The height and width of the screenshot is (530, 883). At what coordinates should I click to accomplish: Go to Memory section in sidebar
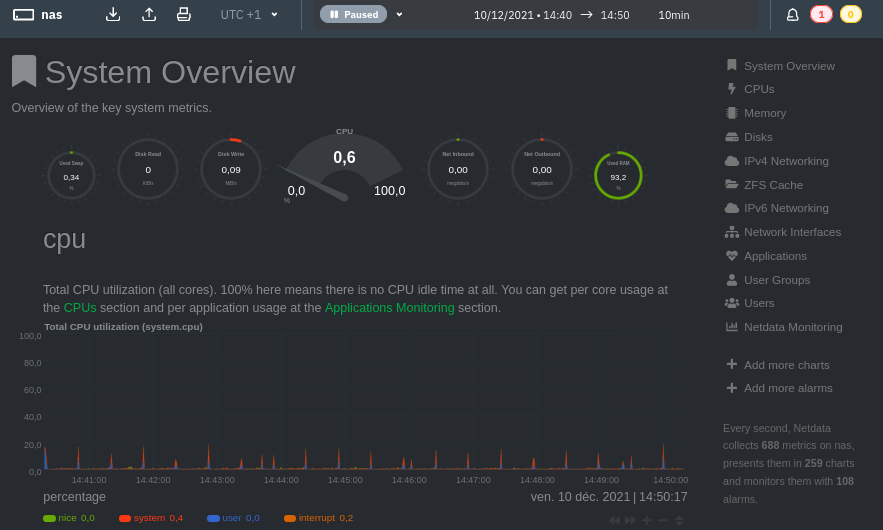pyautogui.click(x=764, y=113)
